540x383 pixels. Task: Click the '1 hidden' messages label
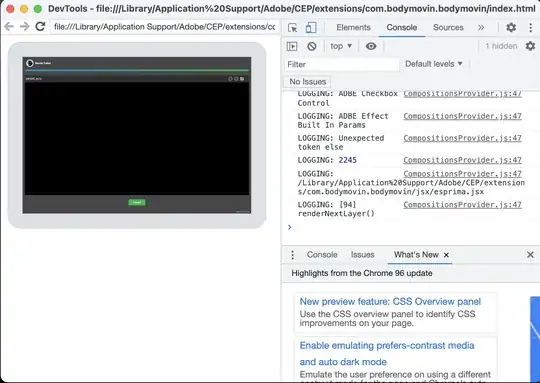501,46
